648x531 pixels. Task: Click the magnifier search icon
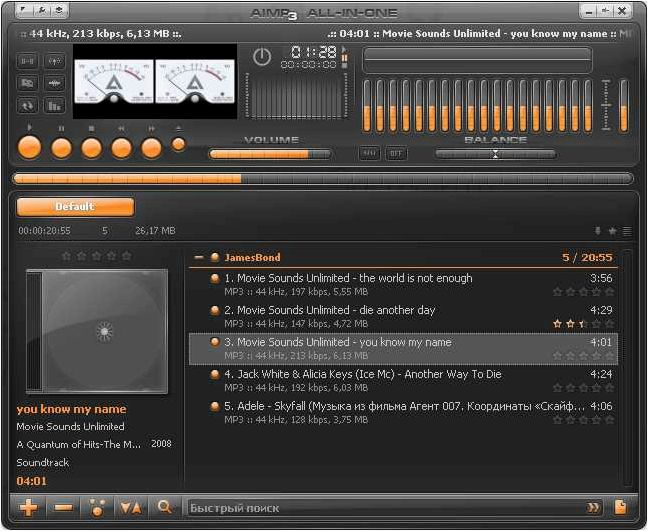(164, 507)
